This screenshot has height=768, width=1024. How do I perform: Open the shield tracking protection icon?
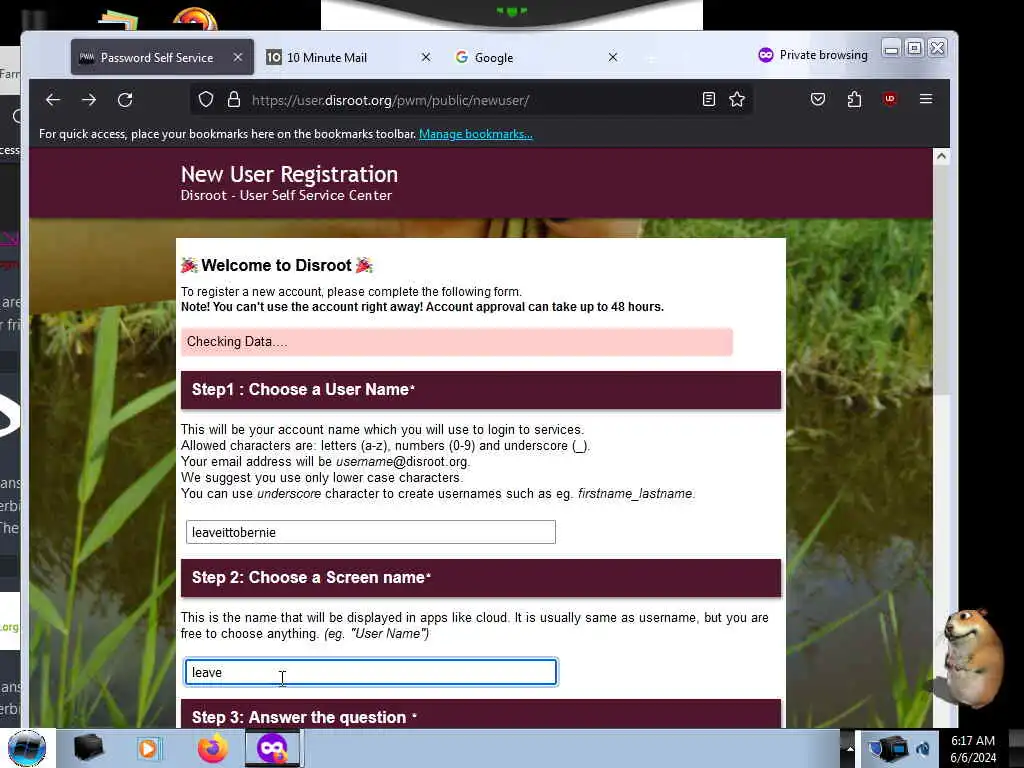(x=206, y=100)
